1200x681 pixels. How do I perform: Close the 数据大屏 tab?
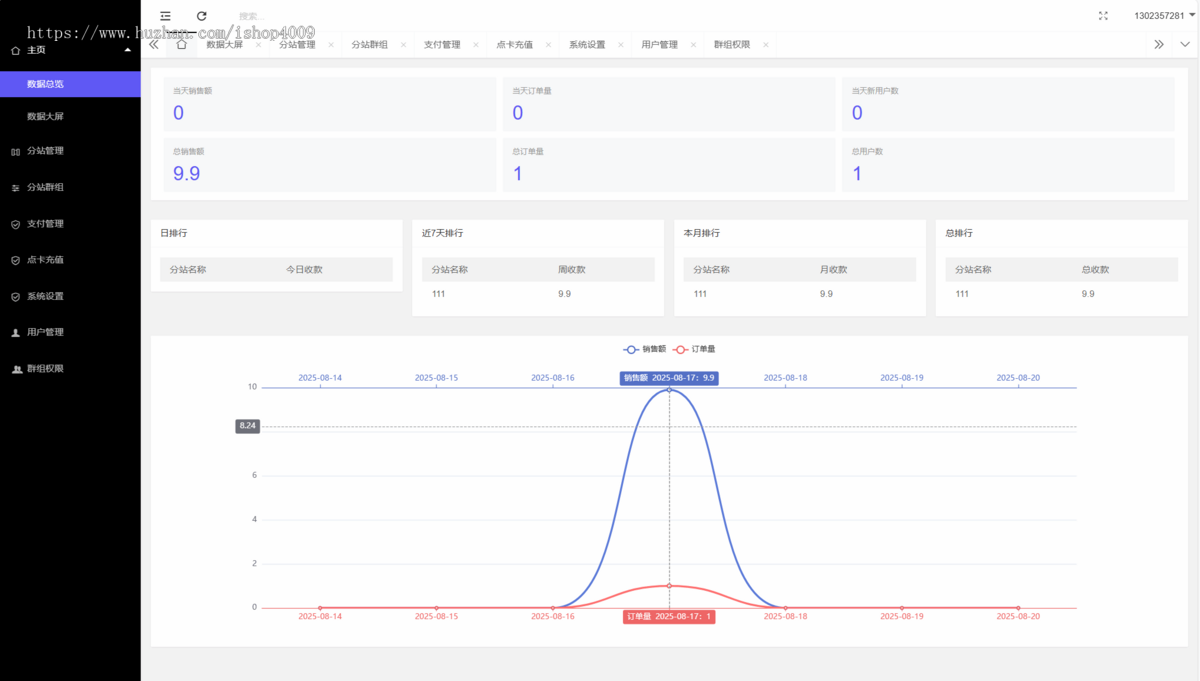(x=258, y=45)
